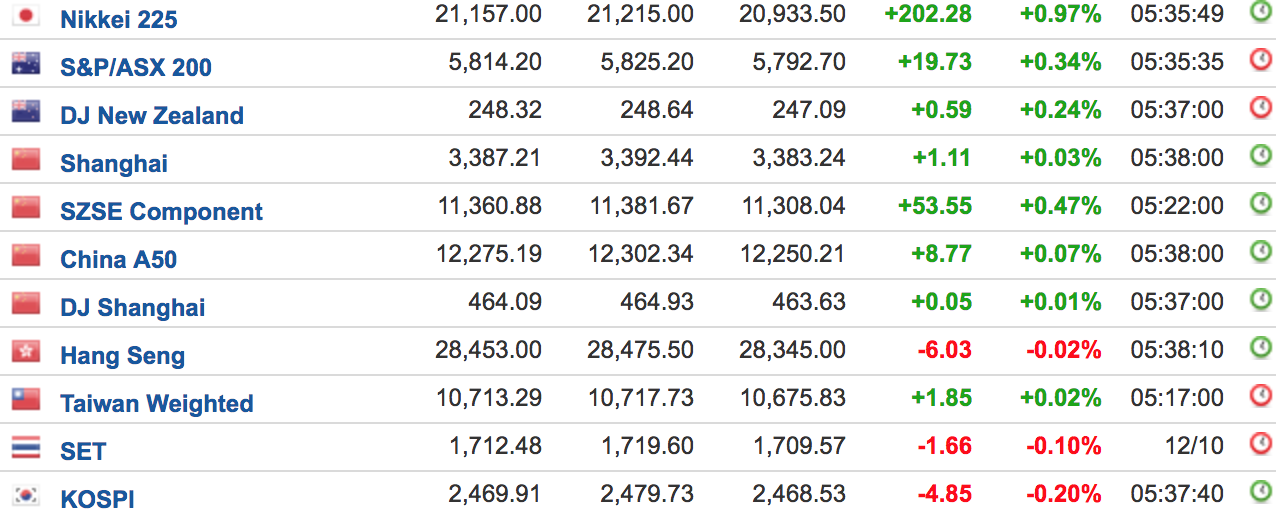This screenshot has width=1276, height=516.
Task: Click the Hong Kong flag beside Hang Seng
Action: coord(26,351)
